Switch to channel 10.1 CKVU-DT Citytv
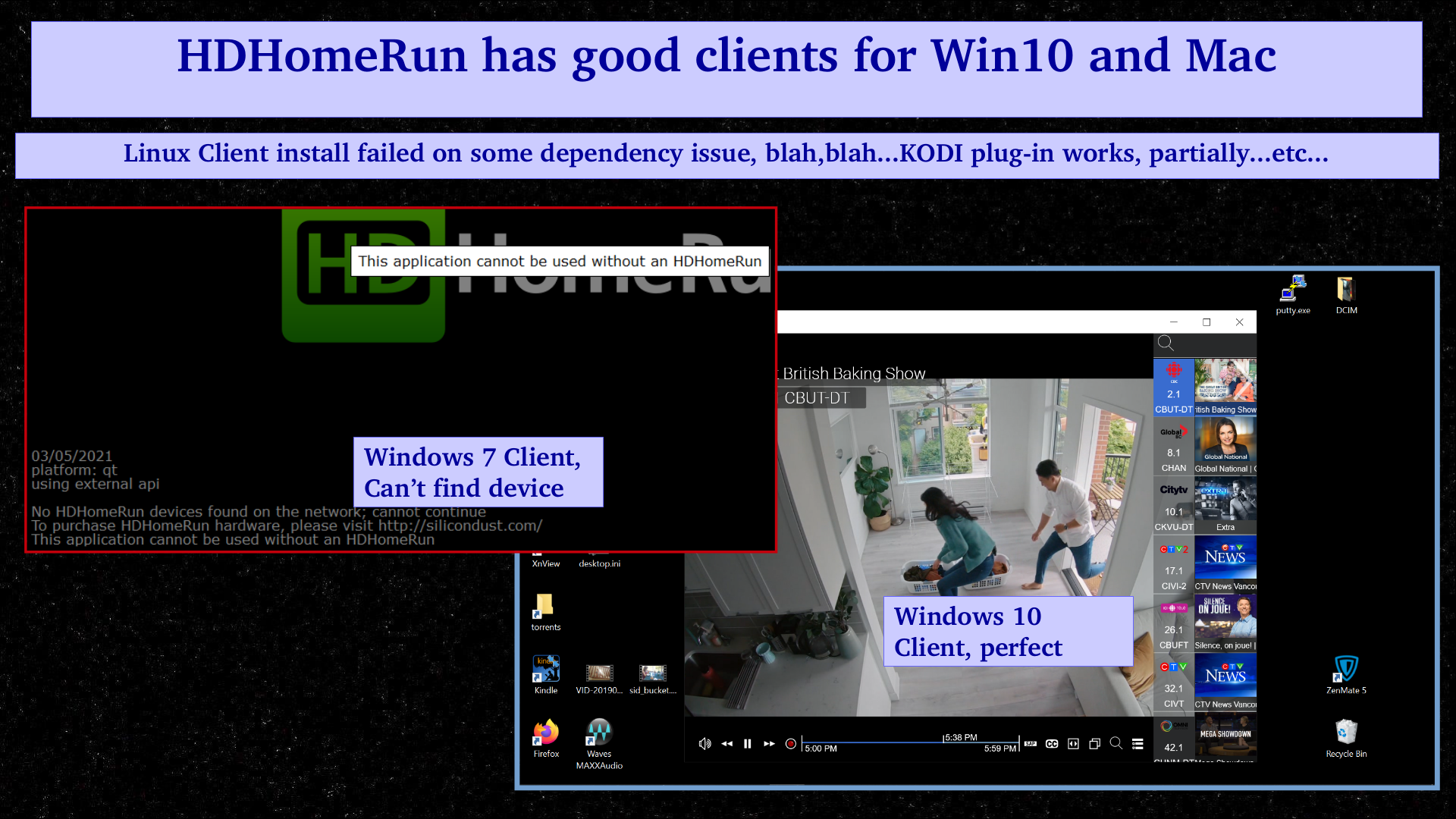Screen dimensions: 1456x819 [1205, 506]
